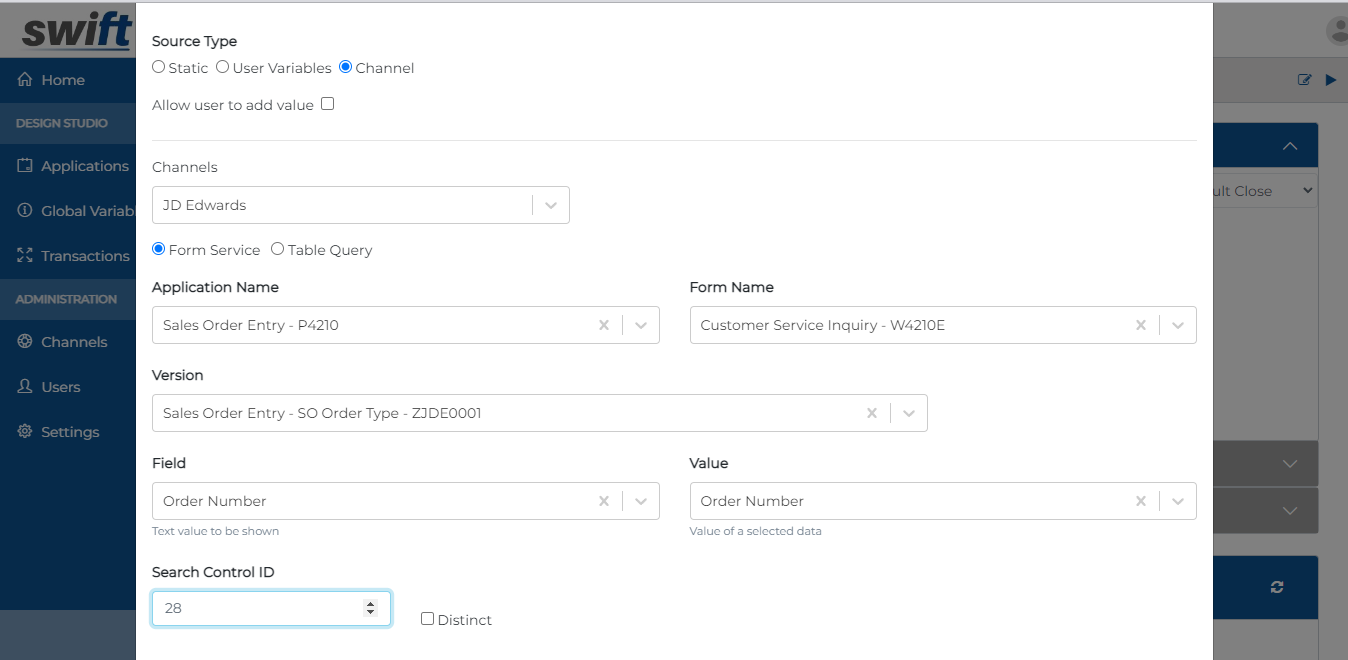1348x660 pixels.
Task: Open Channels from the sidebar globe icon
Action: 26,341
